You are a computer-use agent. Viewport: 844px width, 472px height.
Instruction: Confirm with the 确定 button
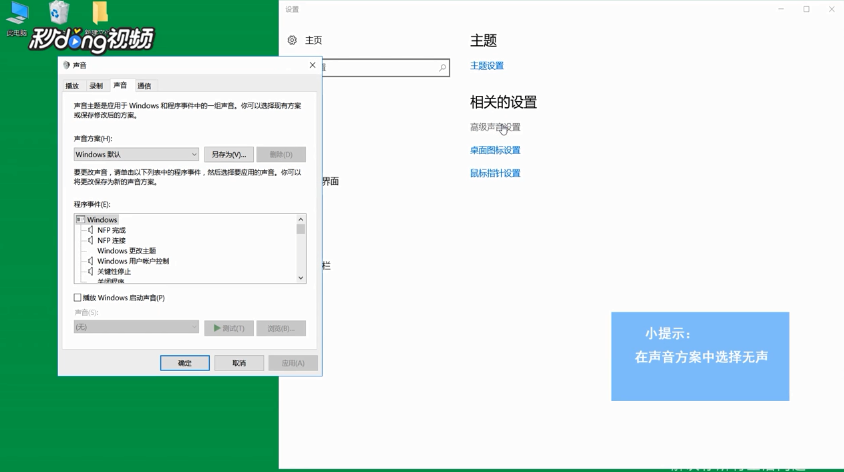click(185, 363)
